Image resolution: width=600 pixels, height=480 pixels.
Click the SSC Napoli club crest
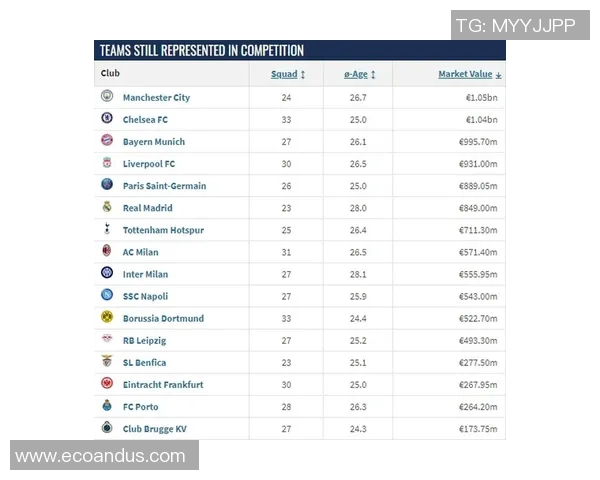[107, 296]
